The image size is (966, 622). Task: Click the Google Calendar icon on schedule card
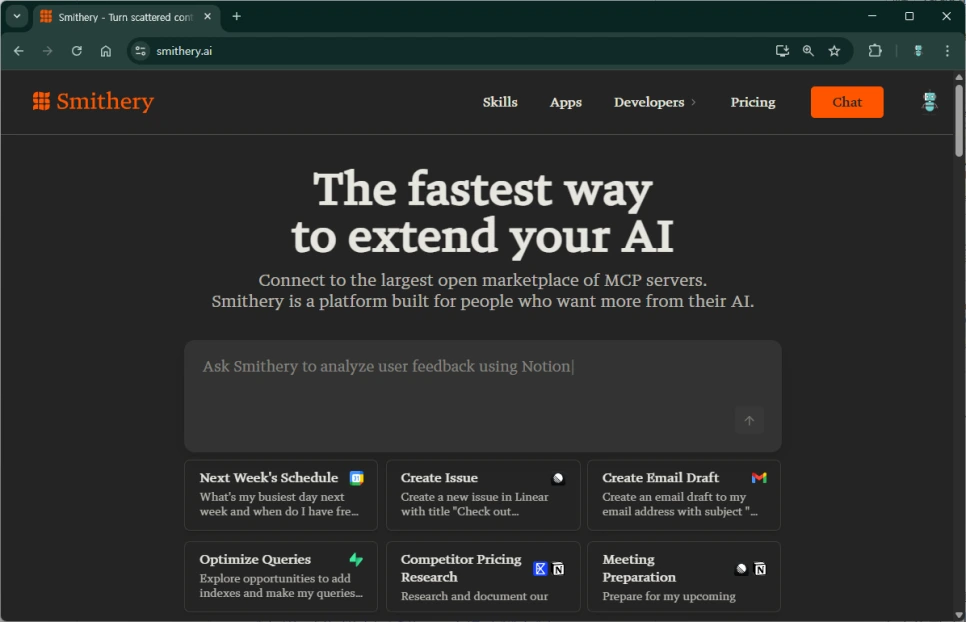point(357,478)
